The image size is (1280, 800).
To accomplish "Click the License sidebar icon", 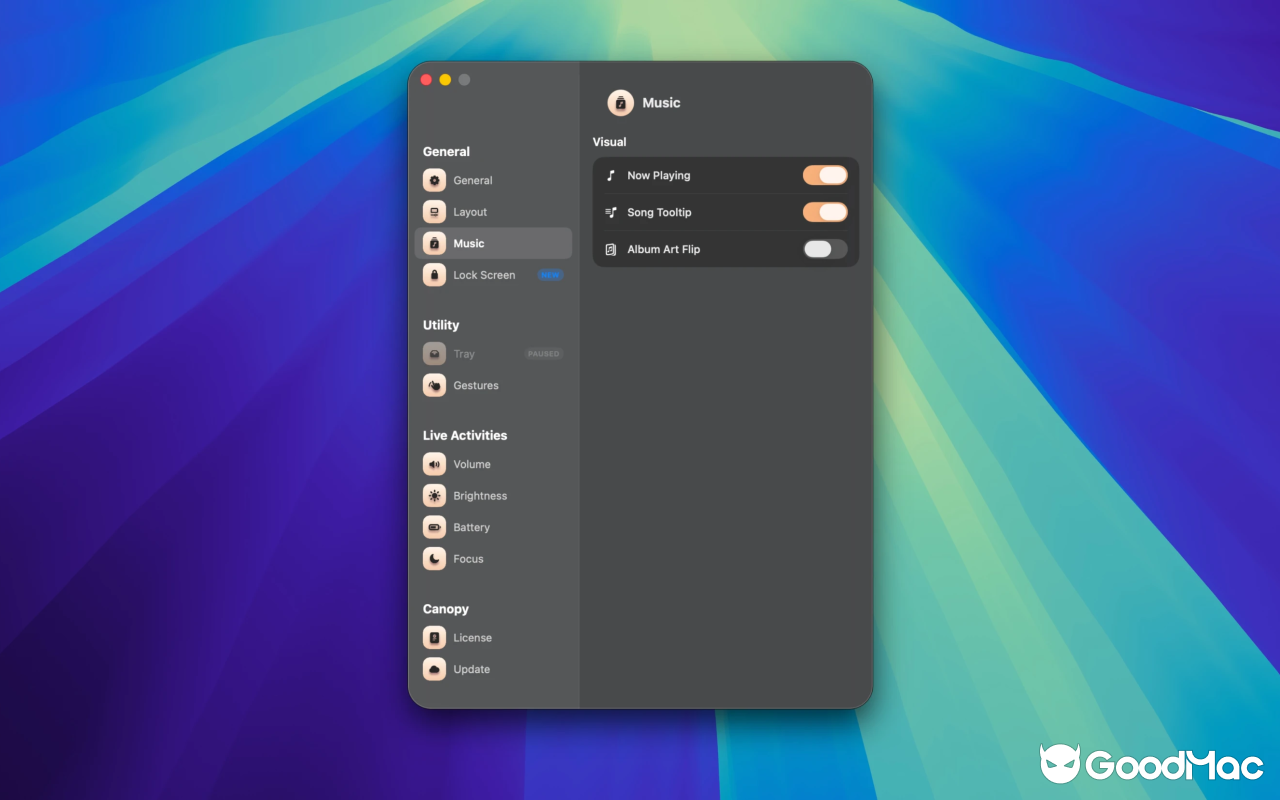I will (434, 638).
